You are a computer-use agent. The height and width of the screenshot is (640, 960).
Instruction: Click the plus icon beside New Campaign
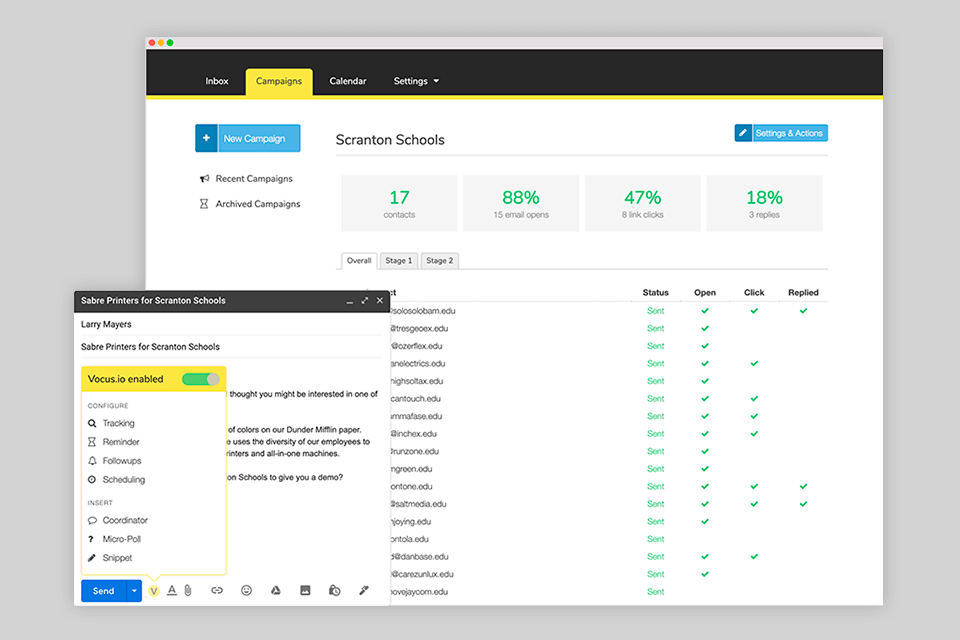pyautogui.click(x=206, y=138)
